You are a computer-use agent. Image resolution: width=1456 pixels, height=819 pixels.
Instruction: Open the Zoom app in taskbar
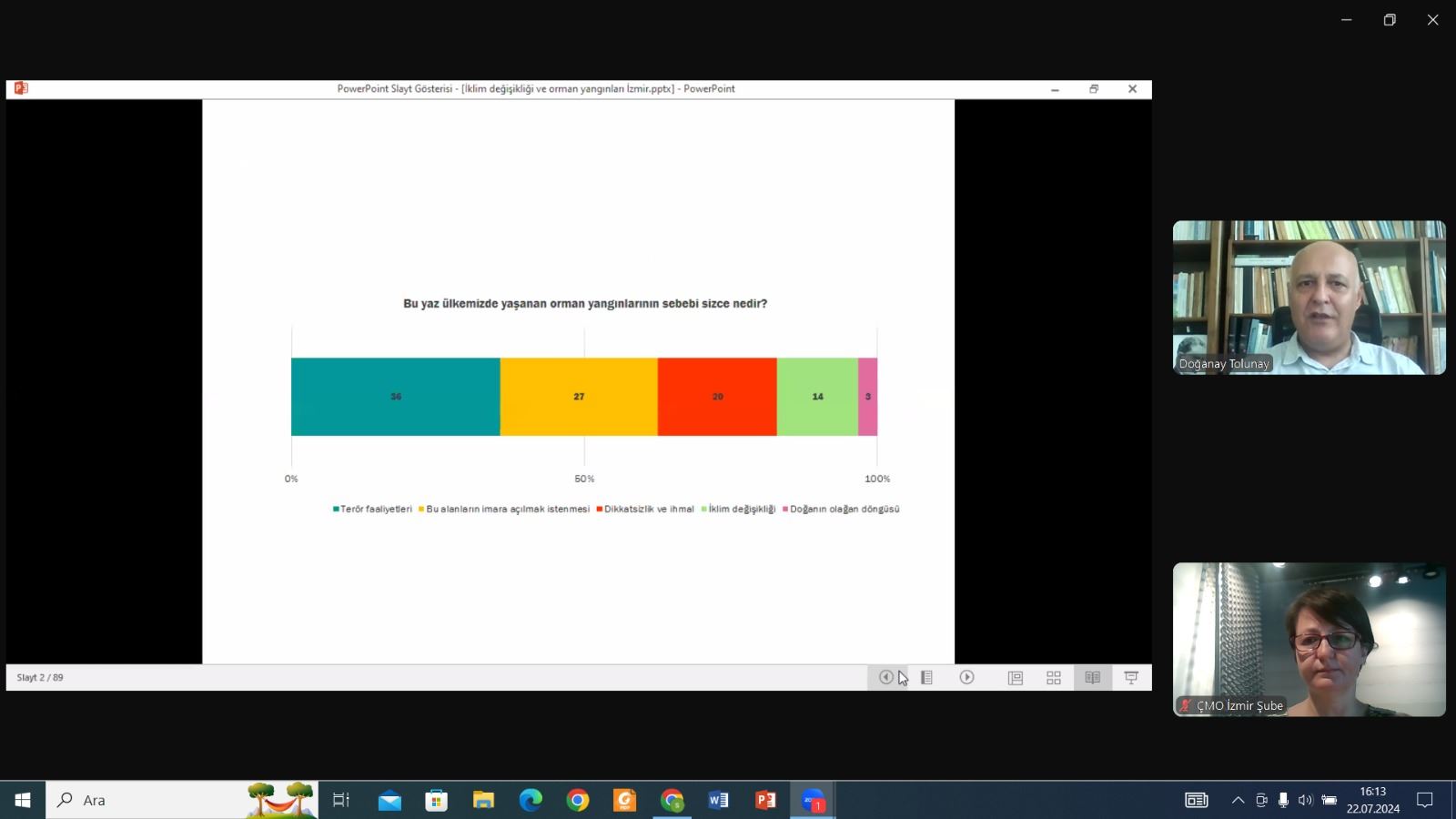pyautogui.click(x=812, y=800)
